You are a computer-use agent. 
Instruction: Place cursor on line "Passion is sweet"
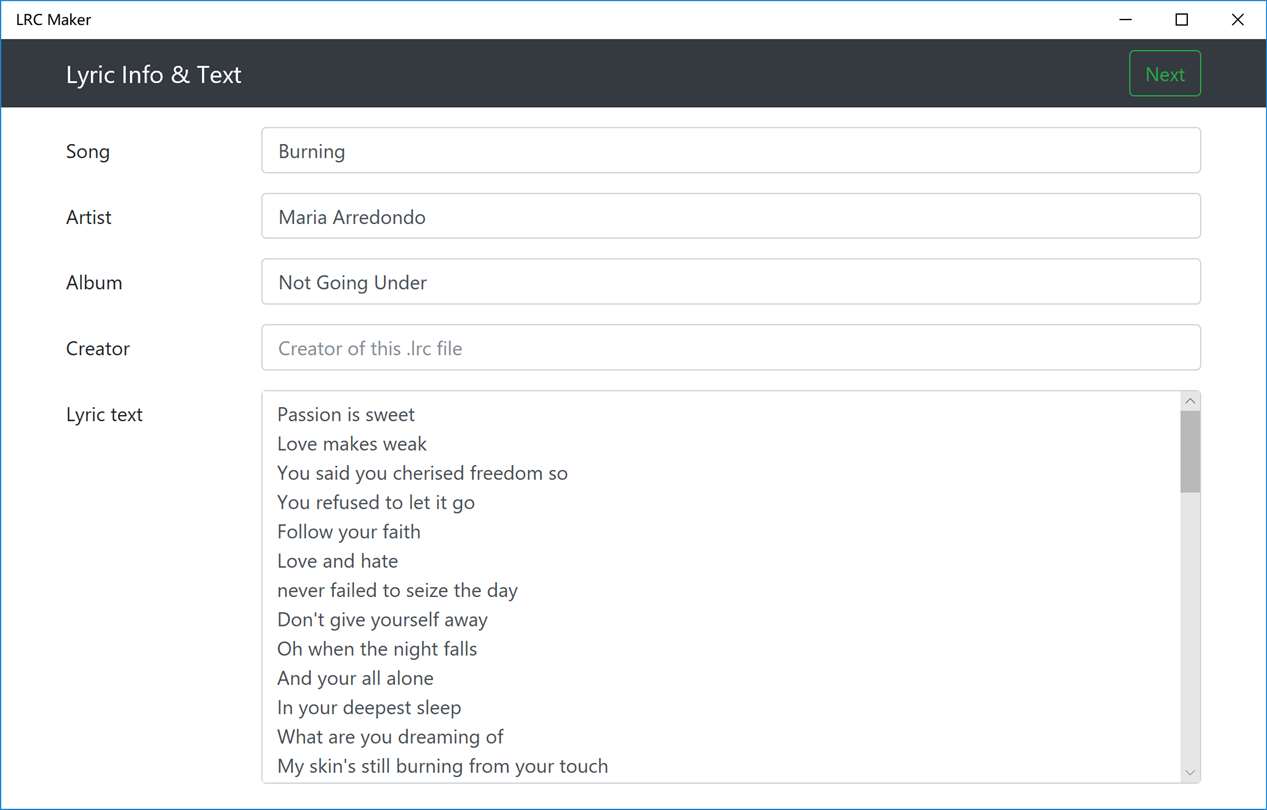(x=346, y=414)
